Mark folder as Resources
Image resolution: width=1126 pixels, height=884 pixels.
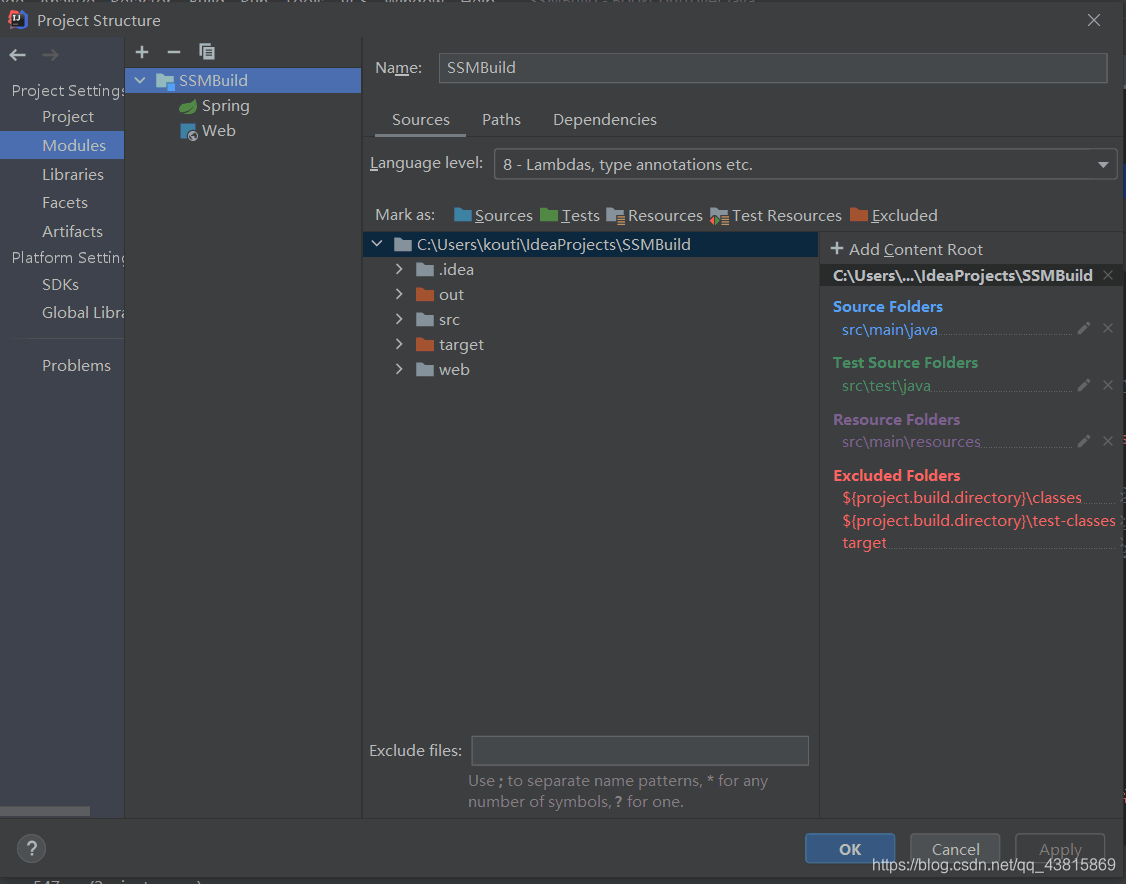(654, 215)
